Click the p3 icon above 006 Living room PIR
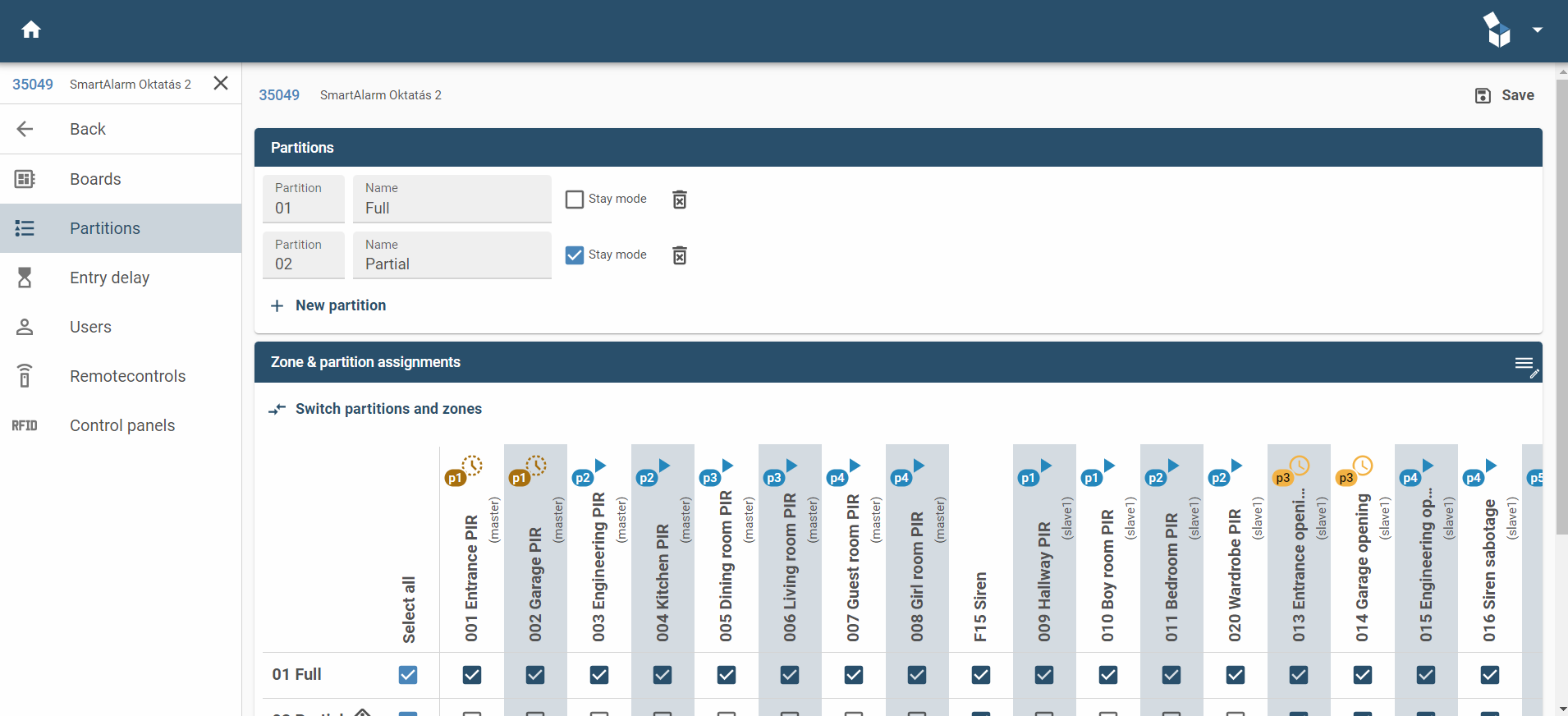The width and height of the screenshot is (1568, 716). pos(781,472)
